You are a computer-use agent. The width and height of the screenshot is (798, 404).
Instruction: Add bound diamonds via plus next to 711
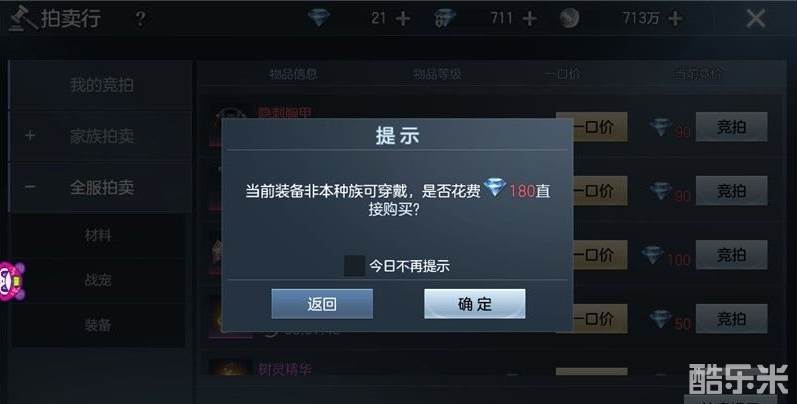529,19
